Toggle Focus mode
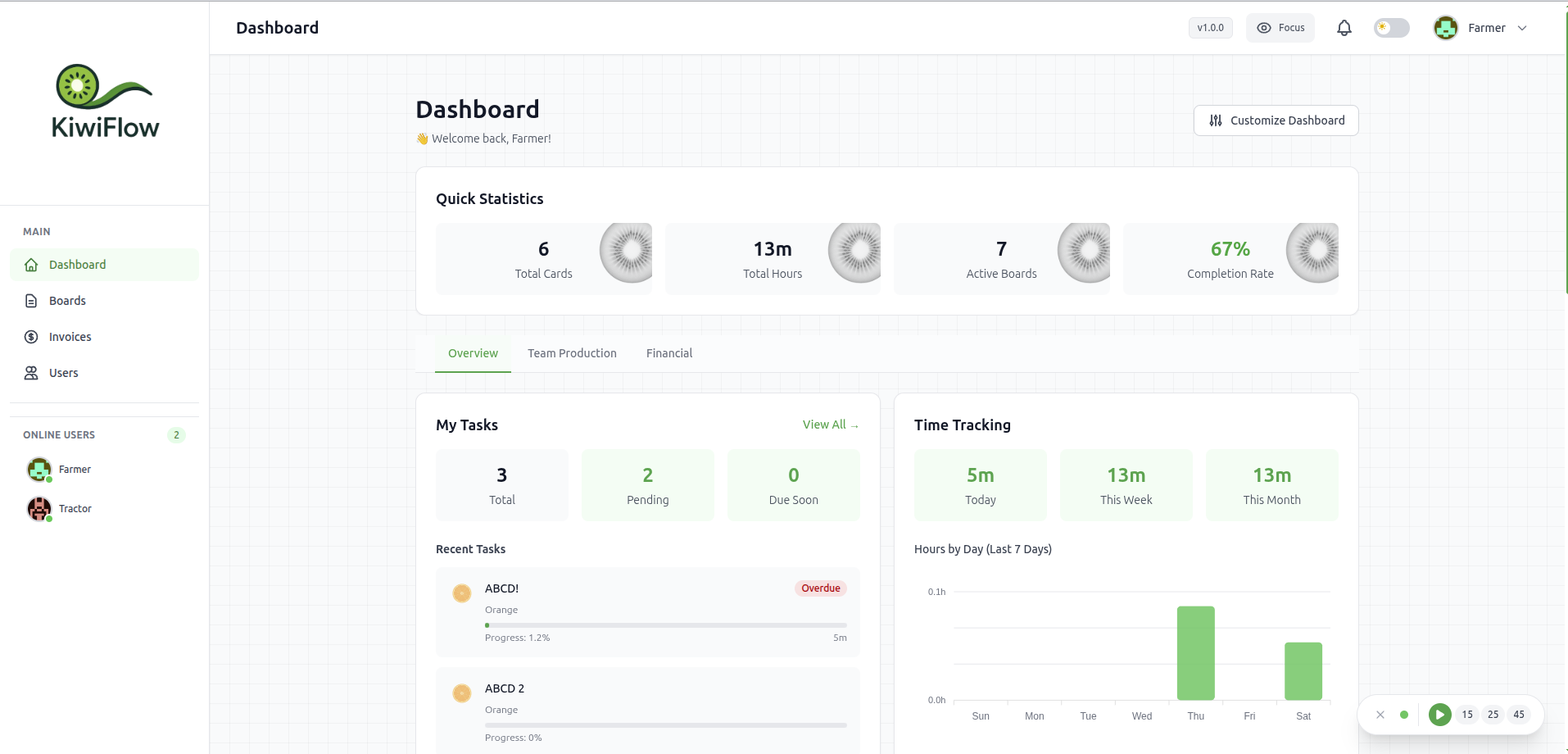Viewport: 1568px width, 754px height. [x=1280, y=28]
